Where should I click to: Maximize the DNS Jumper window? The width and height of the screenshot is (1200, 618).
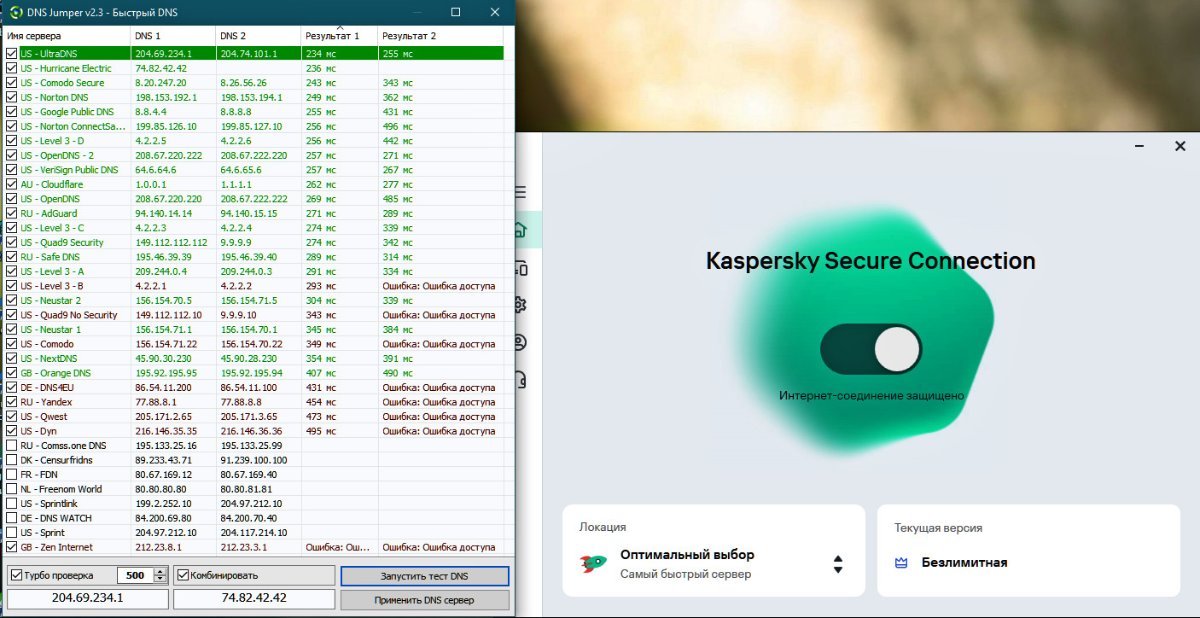(456, 12)
